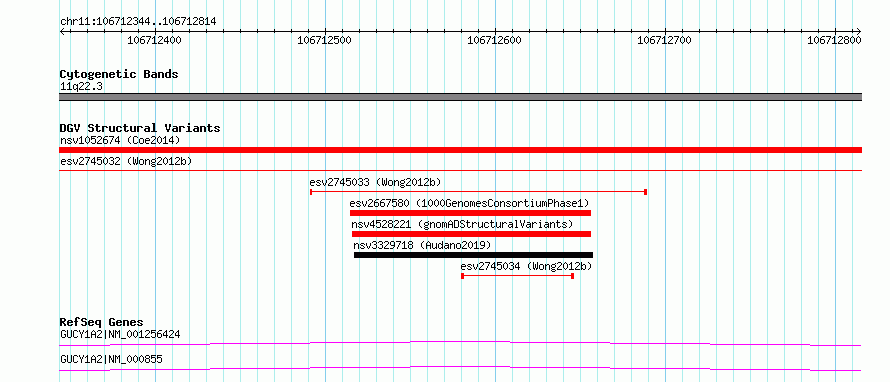Open the esv2745033 (Wong2012b) label
890x382 pixels.
coord(375,182)
